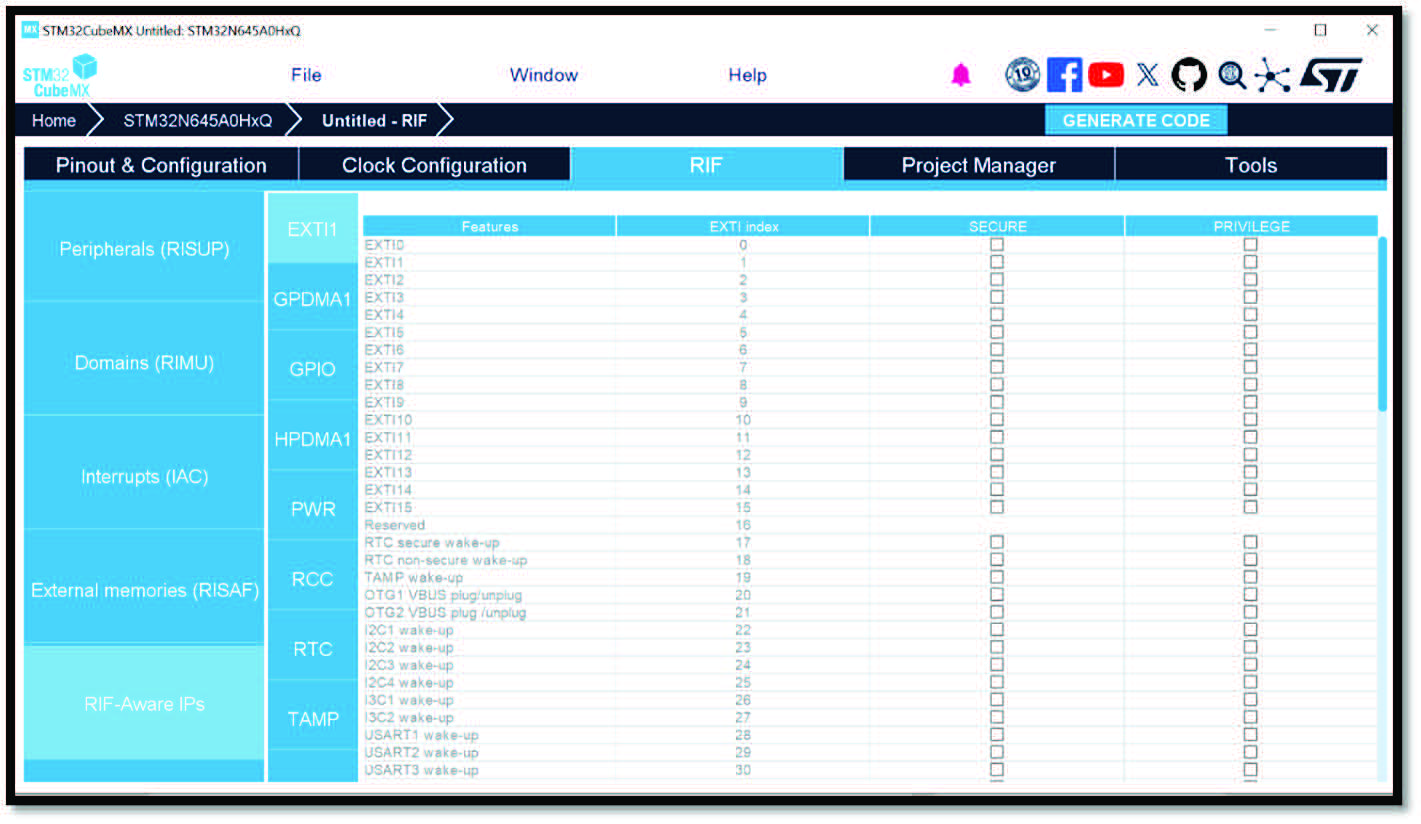Select the EXTI1 side tab
Screen dimensions: 1421x824
(313, 229)
